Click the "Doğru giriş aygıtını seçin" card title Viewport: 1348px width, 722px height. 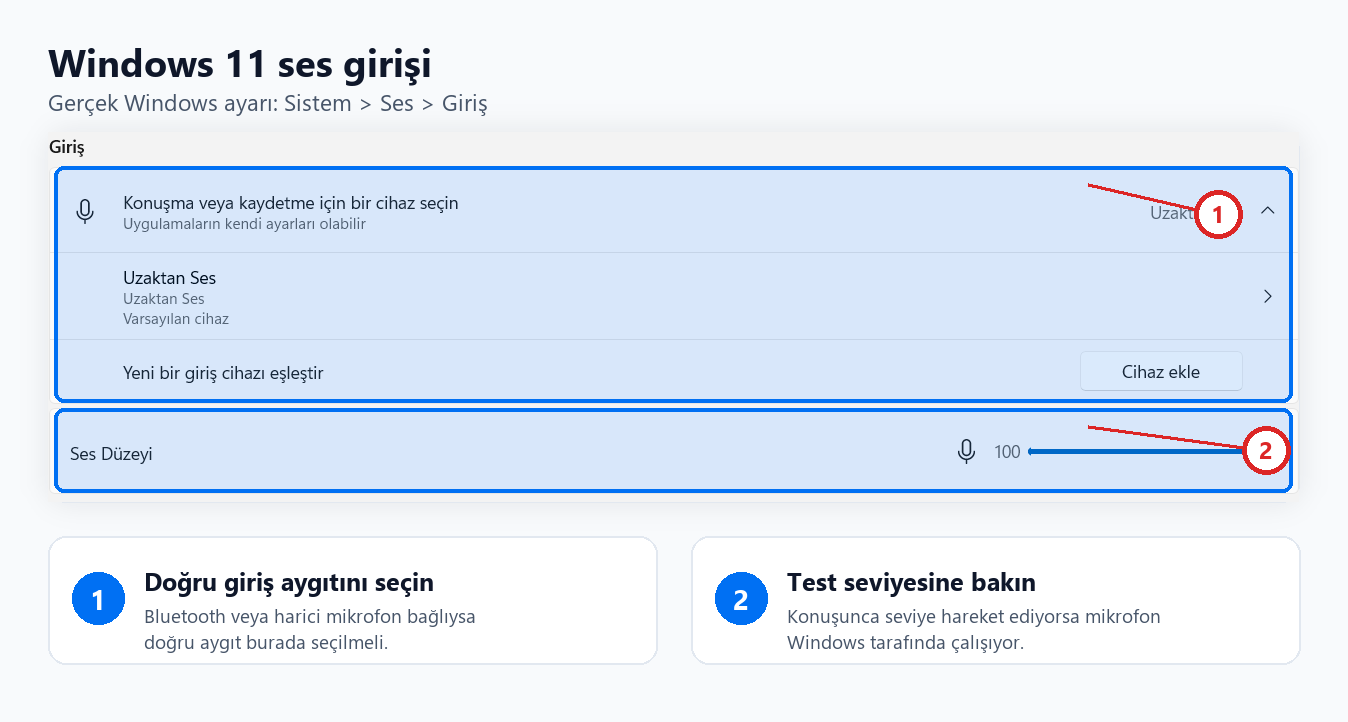pyautogui.click(x=289, y=582)
